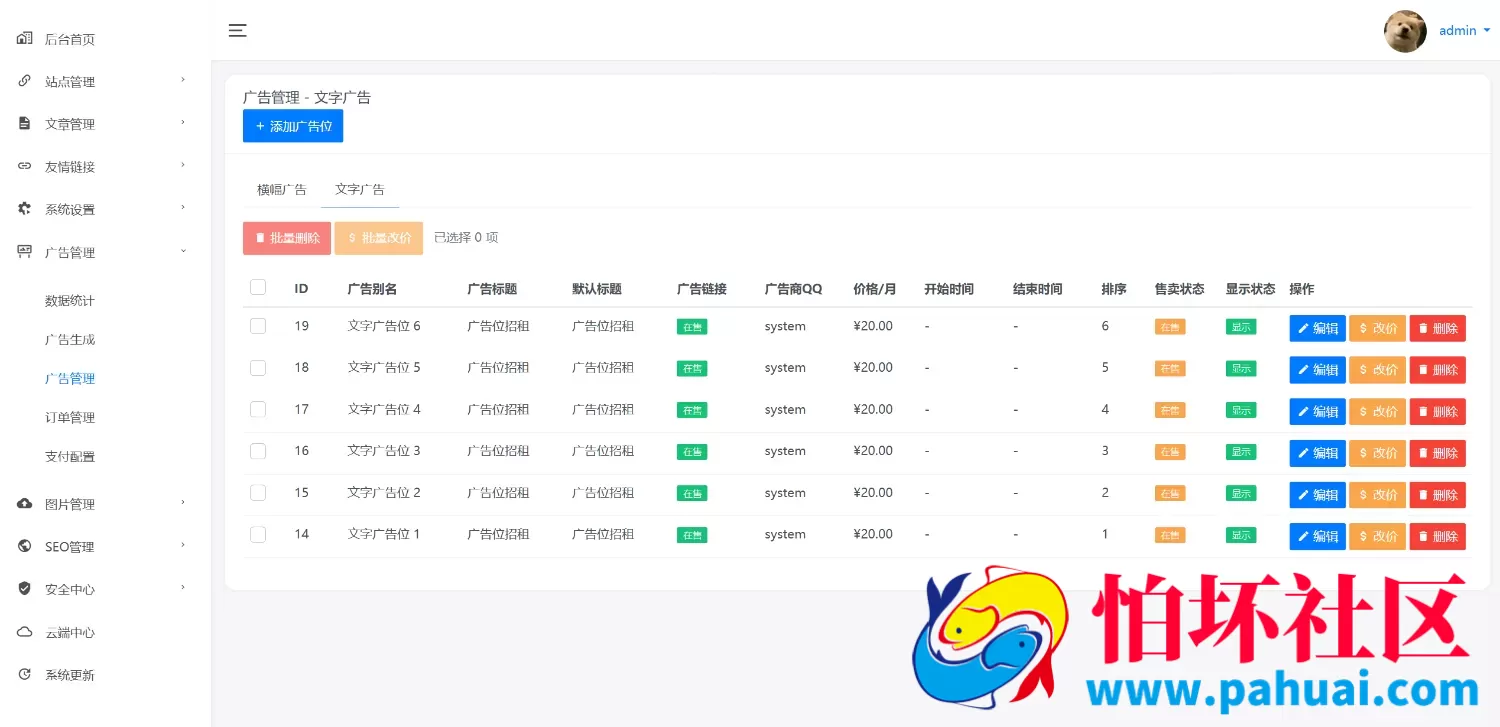1500x727 pixels.
Task: Click the 文章管理 document icon
Action: click(x=25, y=123)
